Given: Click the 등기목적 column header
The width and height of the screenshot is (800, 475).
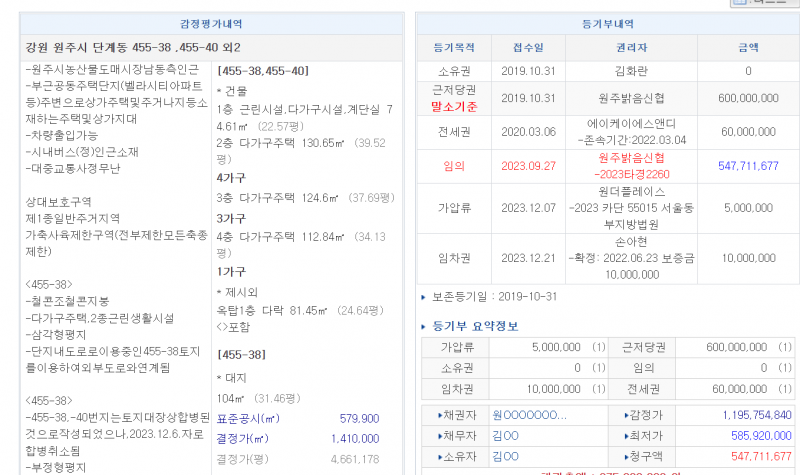Looking at the screenshot, I should (x=452, y=47).
